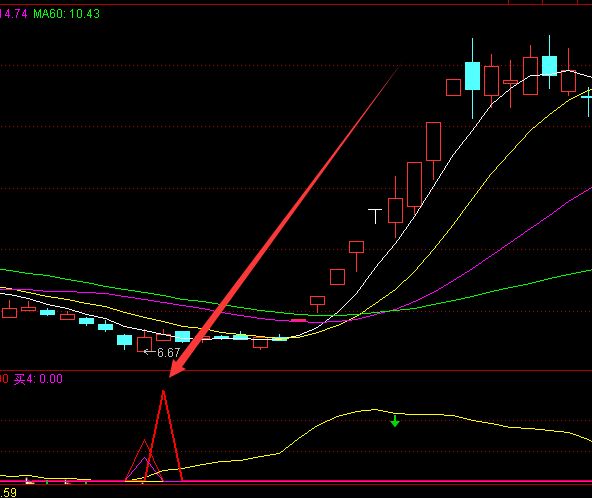Click the white T marker near candles
592x498 pixels.
click(375, 216)
